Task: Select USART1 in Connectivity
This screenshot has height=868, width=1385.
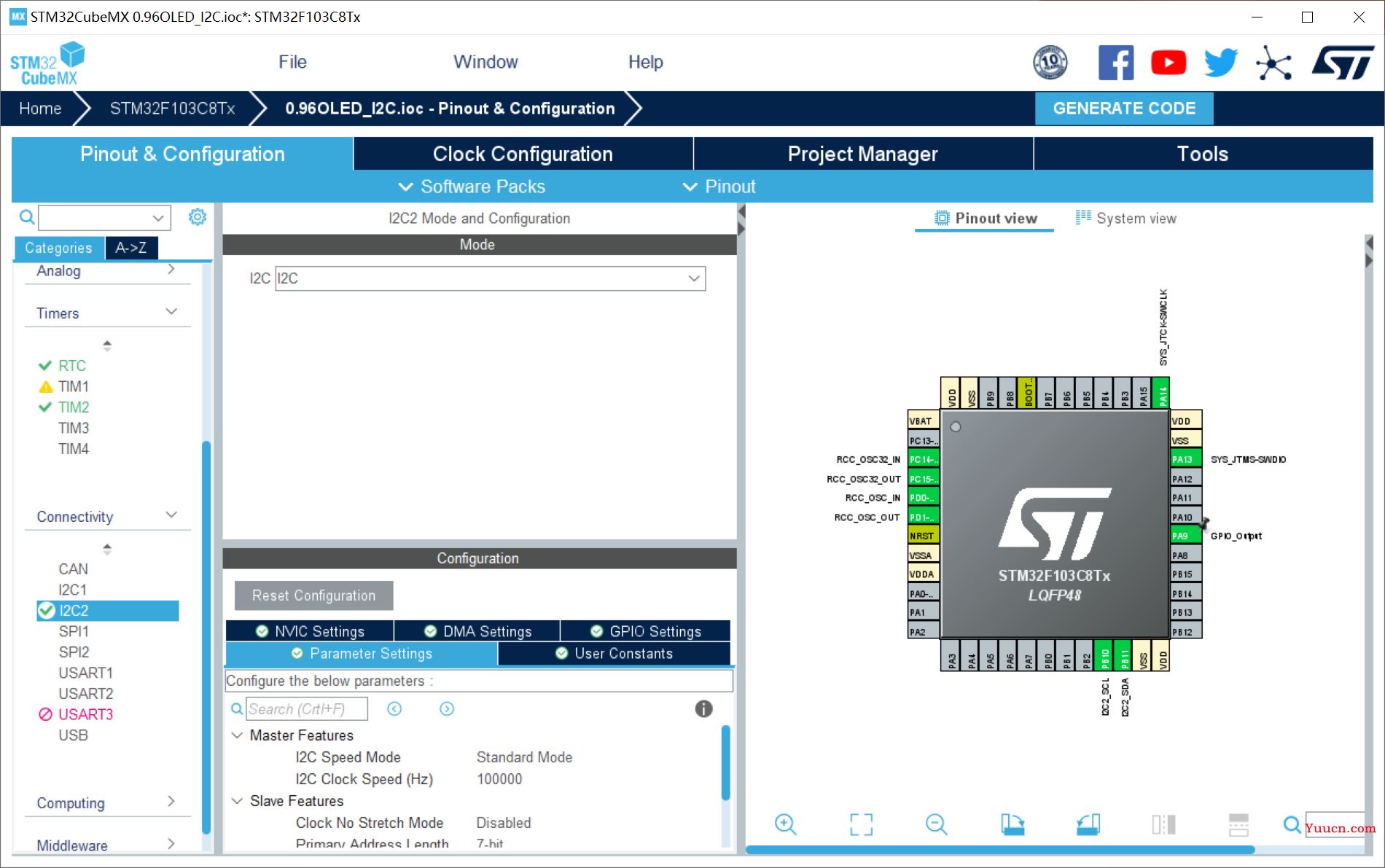Action: (x=85, y=673)
